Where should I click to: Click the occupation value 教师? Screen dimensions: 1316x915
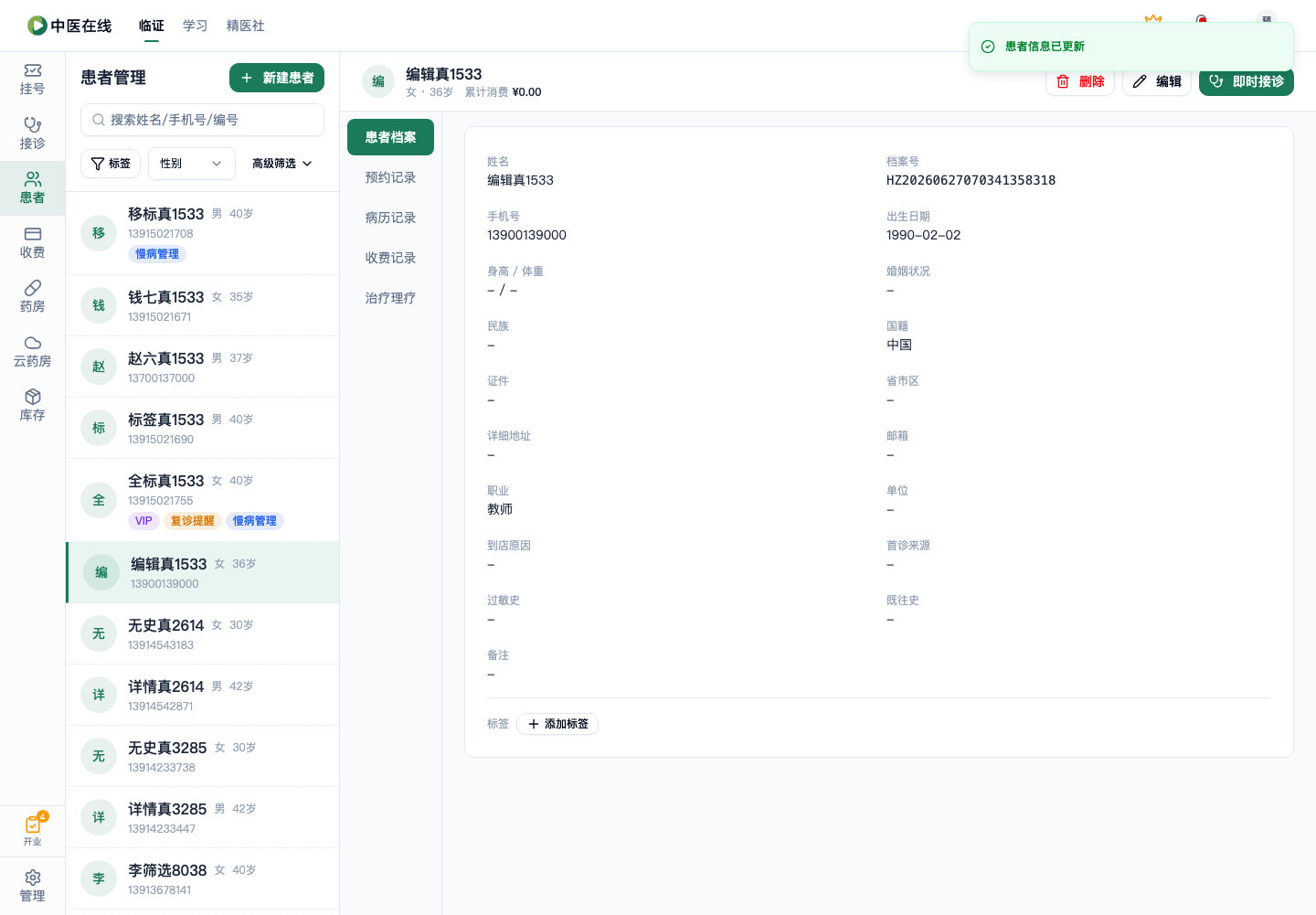coord(500,509)
